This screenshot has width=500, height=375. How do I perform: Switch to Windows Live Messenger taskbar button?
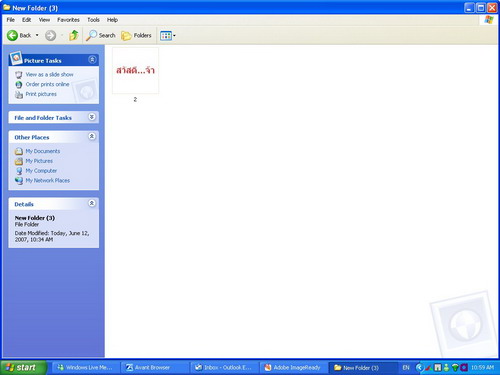[x=85, y=368]
